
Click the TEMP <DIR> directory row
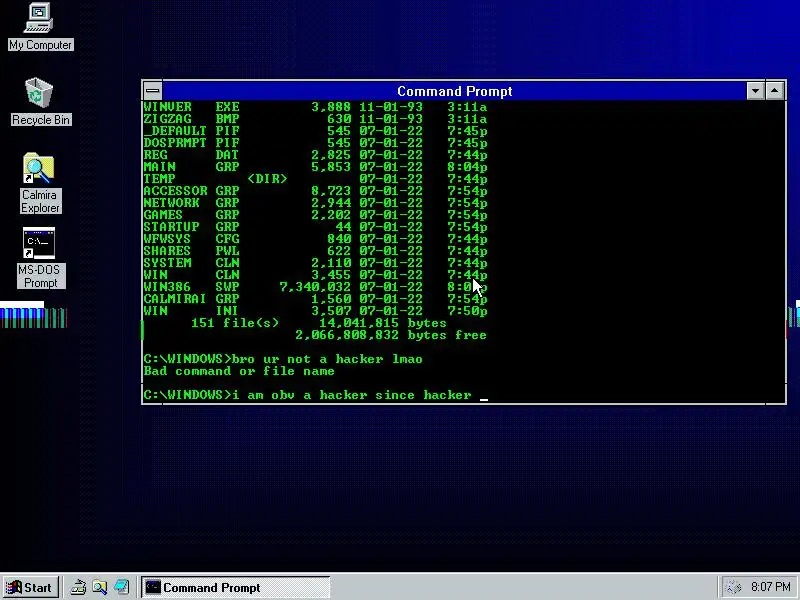tap(315, 179)
